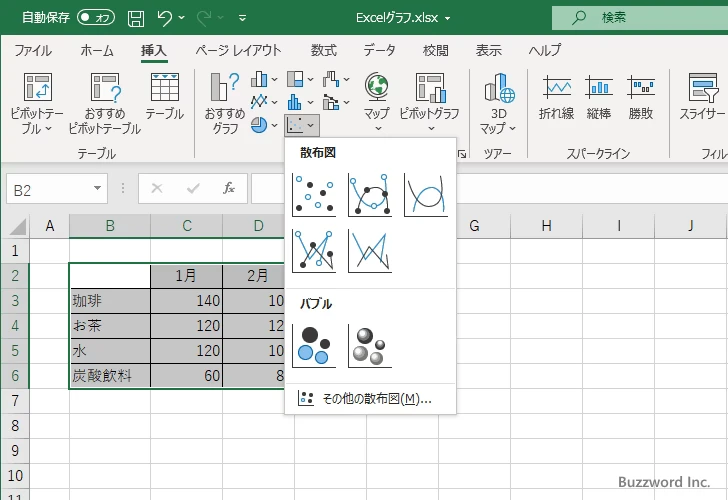Click cell C3 with value 140
The image size is (728, 500).
point(186,301)
